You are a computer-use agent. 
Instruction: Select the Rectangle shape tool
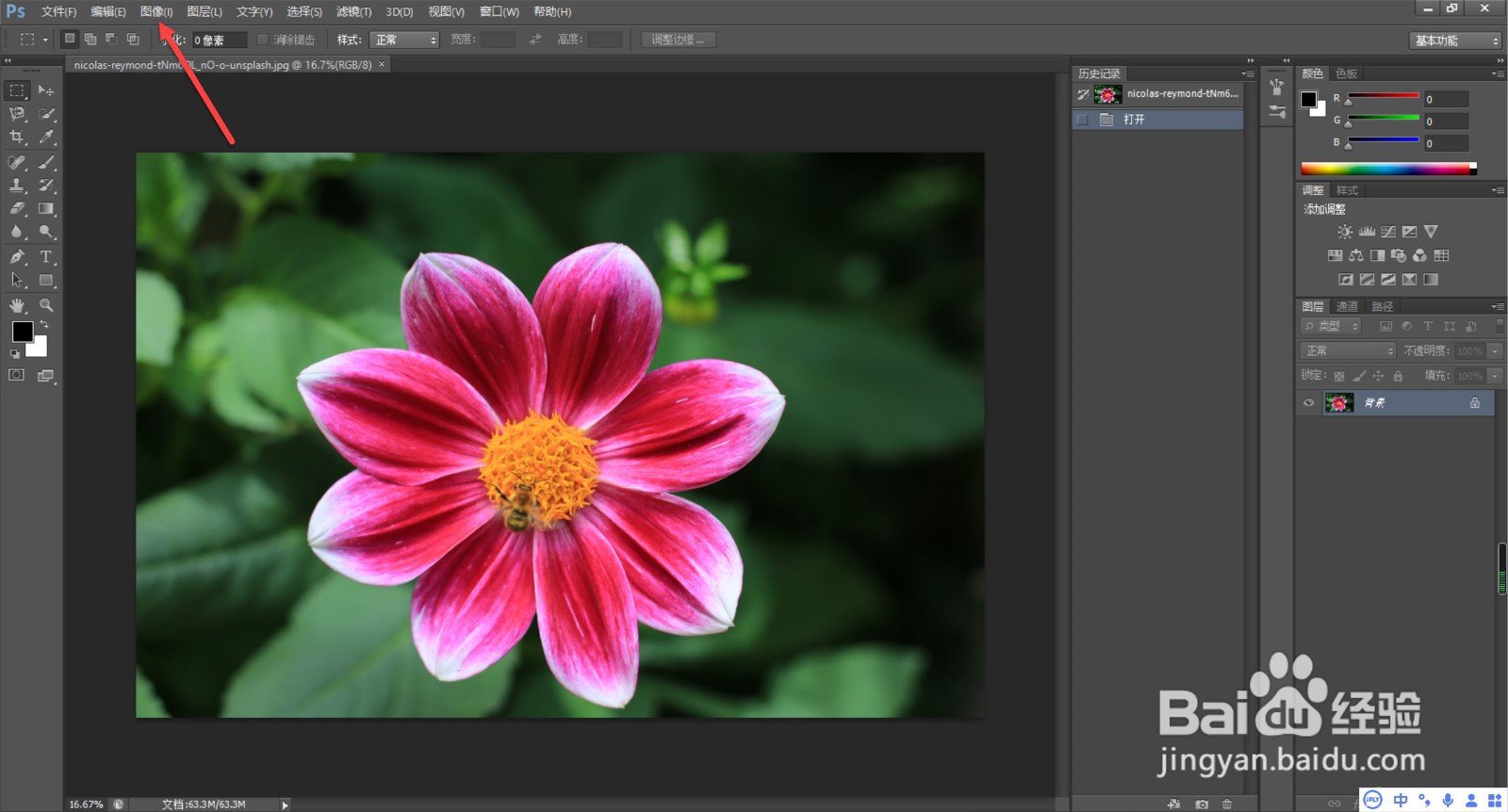[45, 280]
